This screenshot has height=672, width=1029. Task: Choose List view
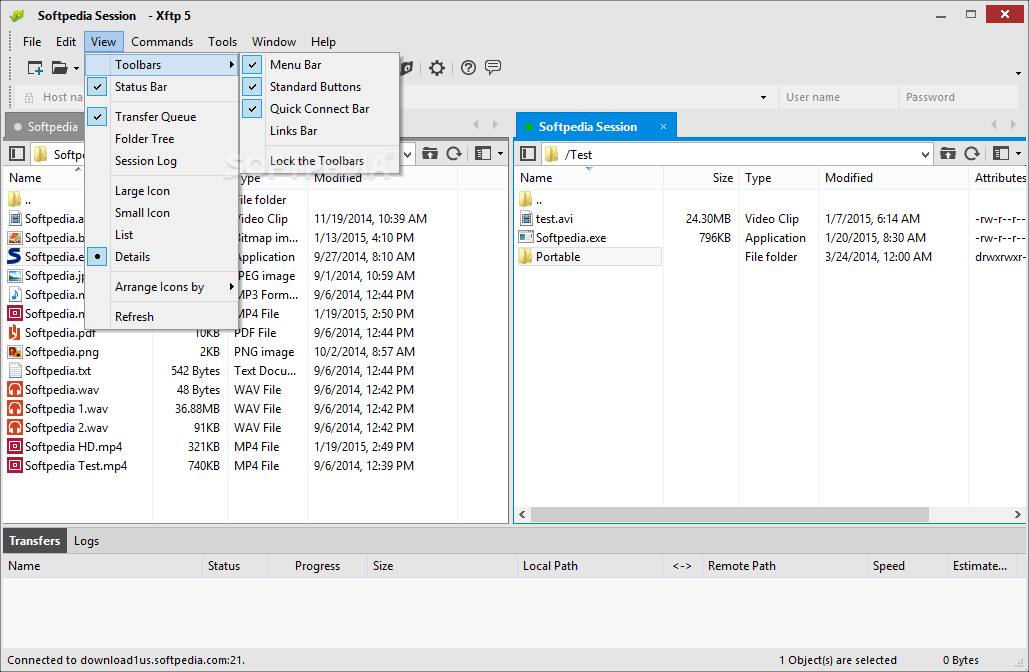pyautogui.click(x=162, y=235)
